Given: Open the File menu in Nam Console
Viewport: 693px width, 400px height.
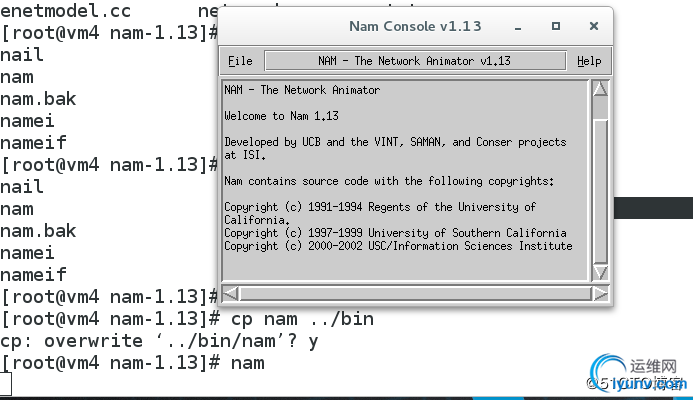Looking at the screenshot, I should [240, 61].
